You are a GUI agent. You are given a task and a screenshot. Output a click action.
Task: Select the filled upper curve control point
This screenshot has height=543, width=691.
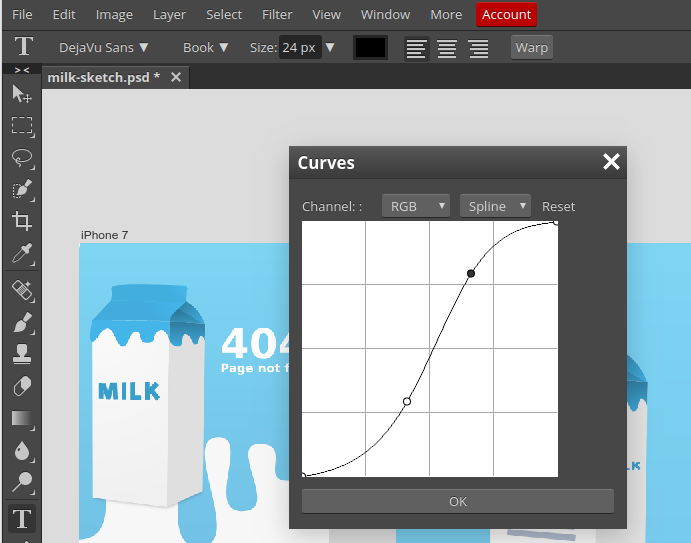(471, 274)
